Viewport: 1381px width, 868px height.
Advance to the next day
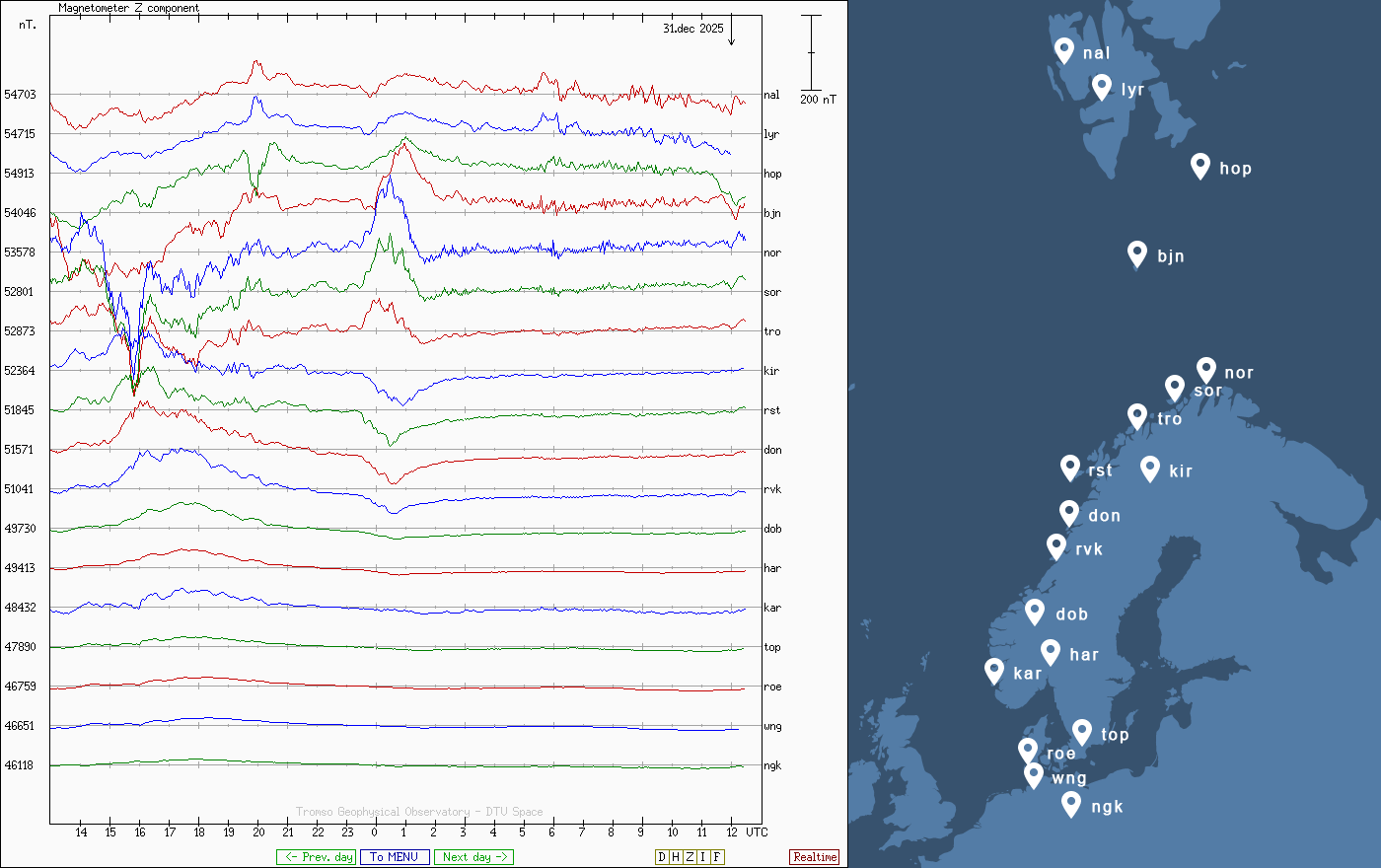[x=473, y=857]
